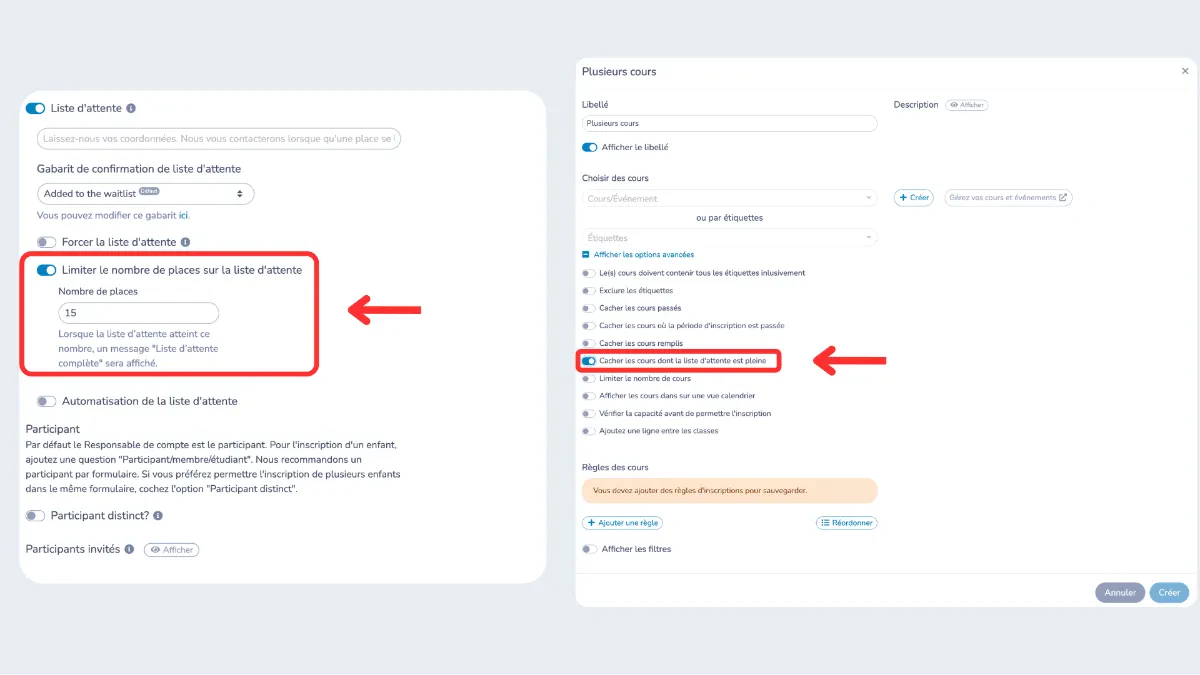Toggle the Liste d'attente switch
1200x675 pixels.
click(35, 108)
